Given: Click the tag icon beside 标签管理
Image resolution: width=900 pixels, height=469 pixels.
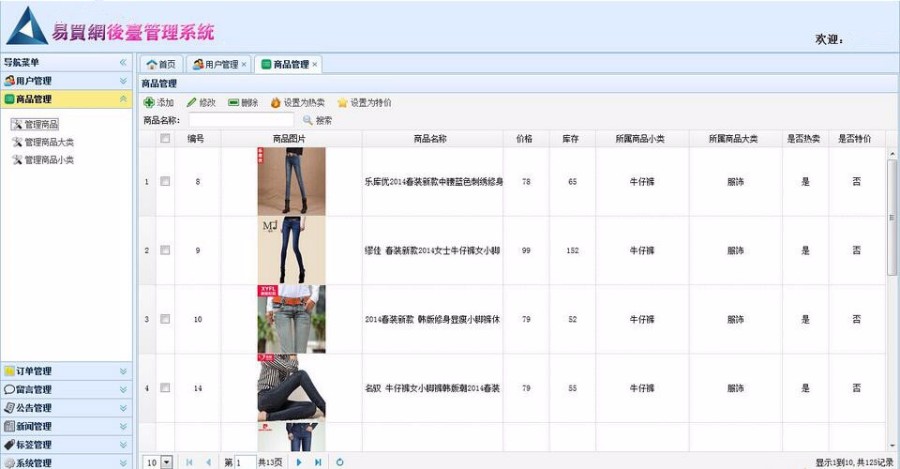Looking at the screenshot, I should point(9,444).
